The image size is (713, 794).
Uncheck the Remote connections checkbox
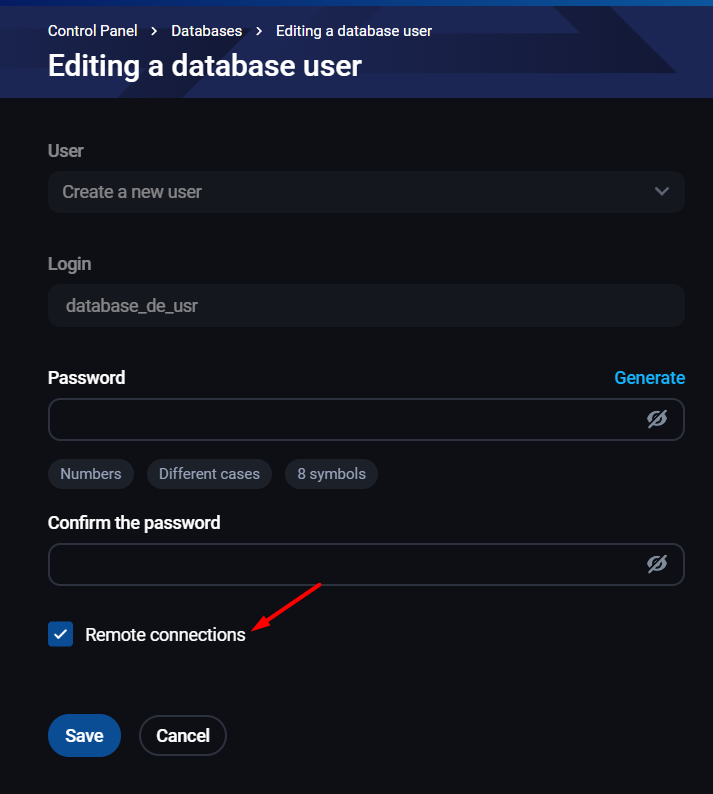click(61, 634)
